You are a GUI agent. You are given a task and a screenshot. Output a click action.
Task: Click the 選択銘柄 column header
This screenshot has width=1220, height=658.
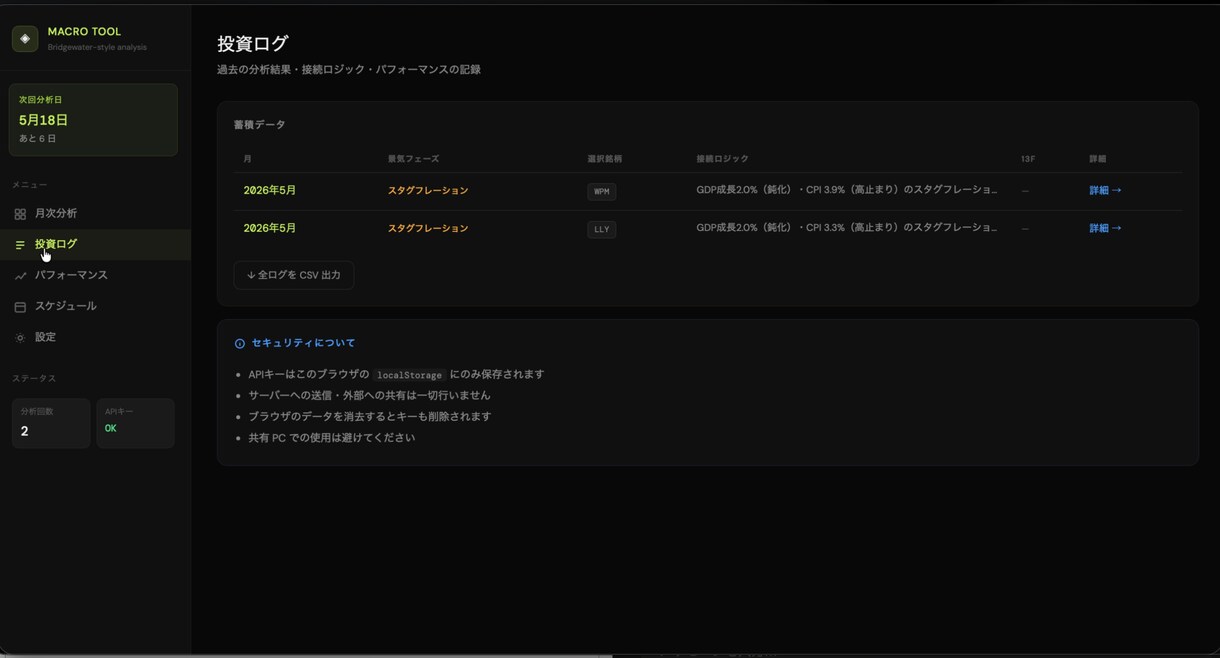tap(605, 159)
